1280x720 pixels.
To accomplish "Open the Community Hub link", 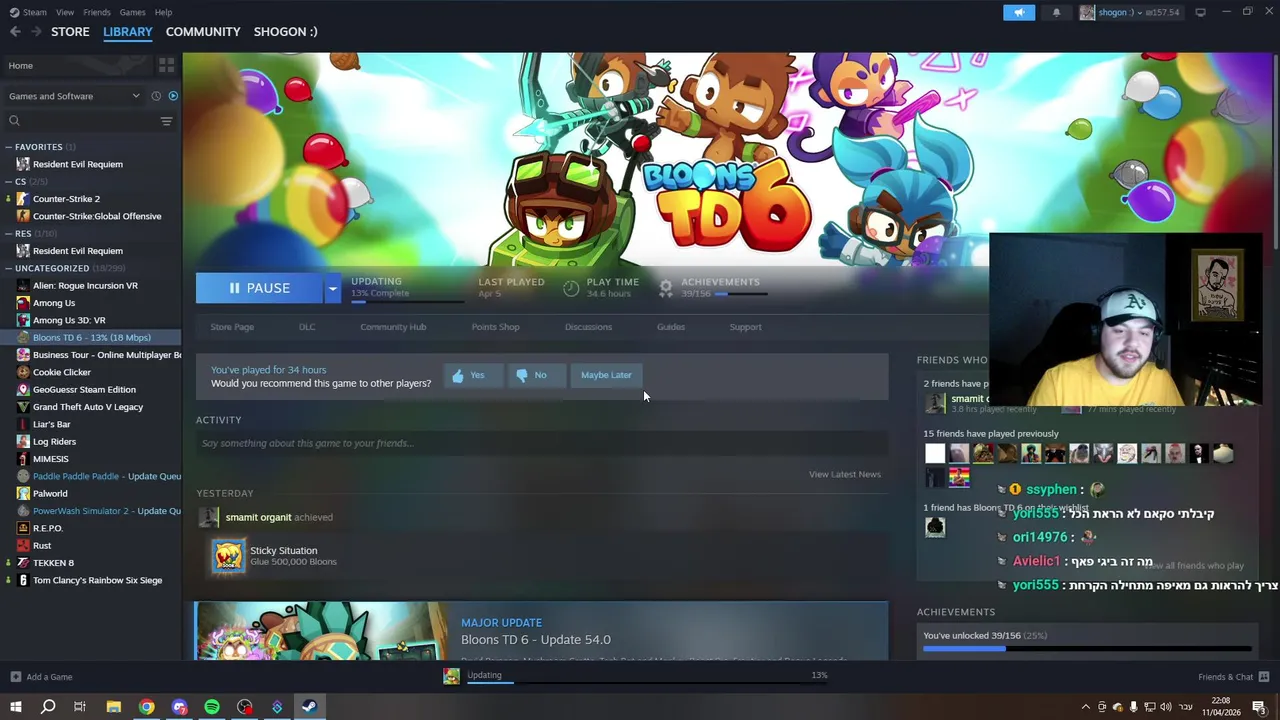I will 393,327.
